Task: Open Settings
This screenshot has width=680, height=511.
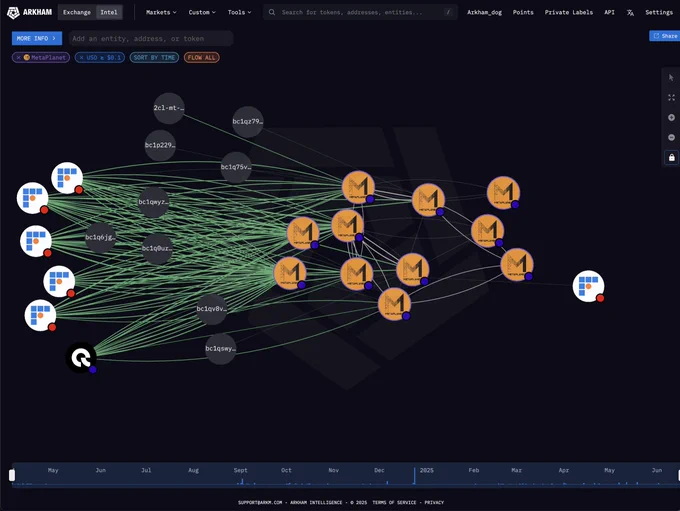Action: (x=659, y=12)
